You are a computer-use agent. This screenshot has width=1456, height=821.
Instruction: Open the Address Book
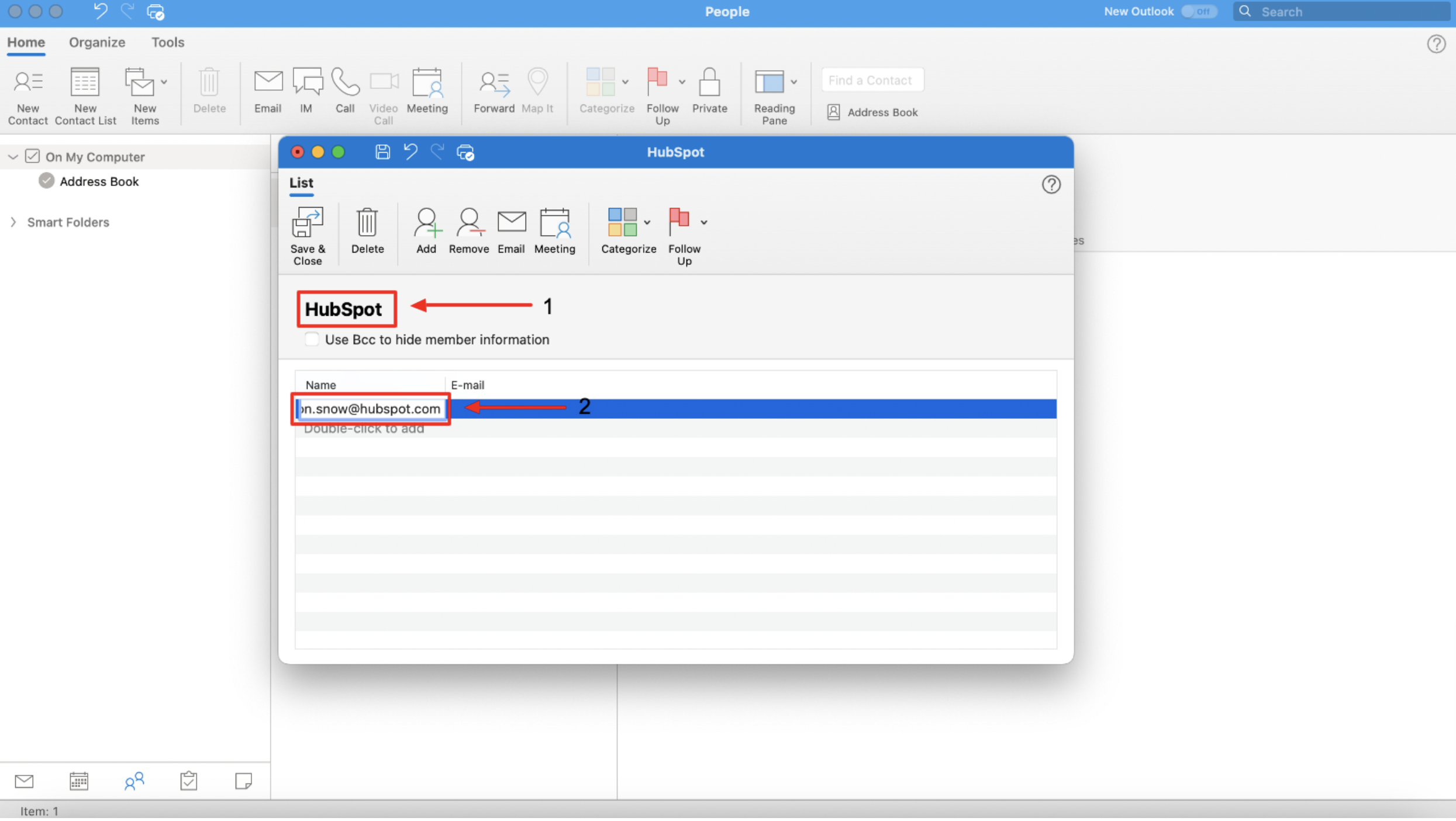pos(872,112)
